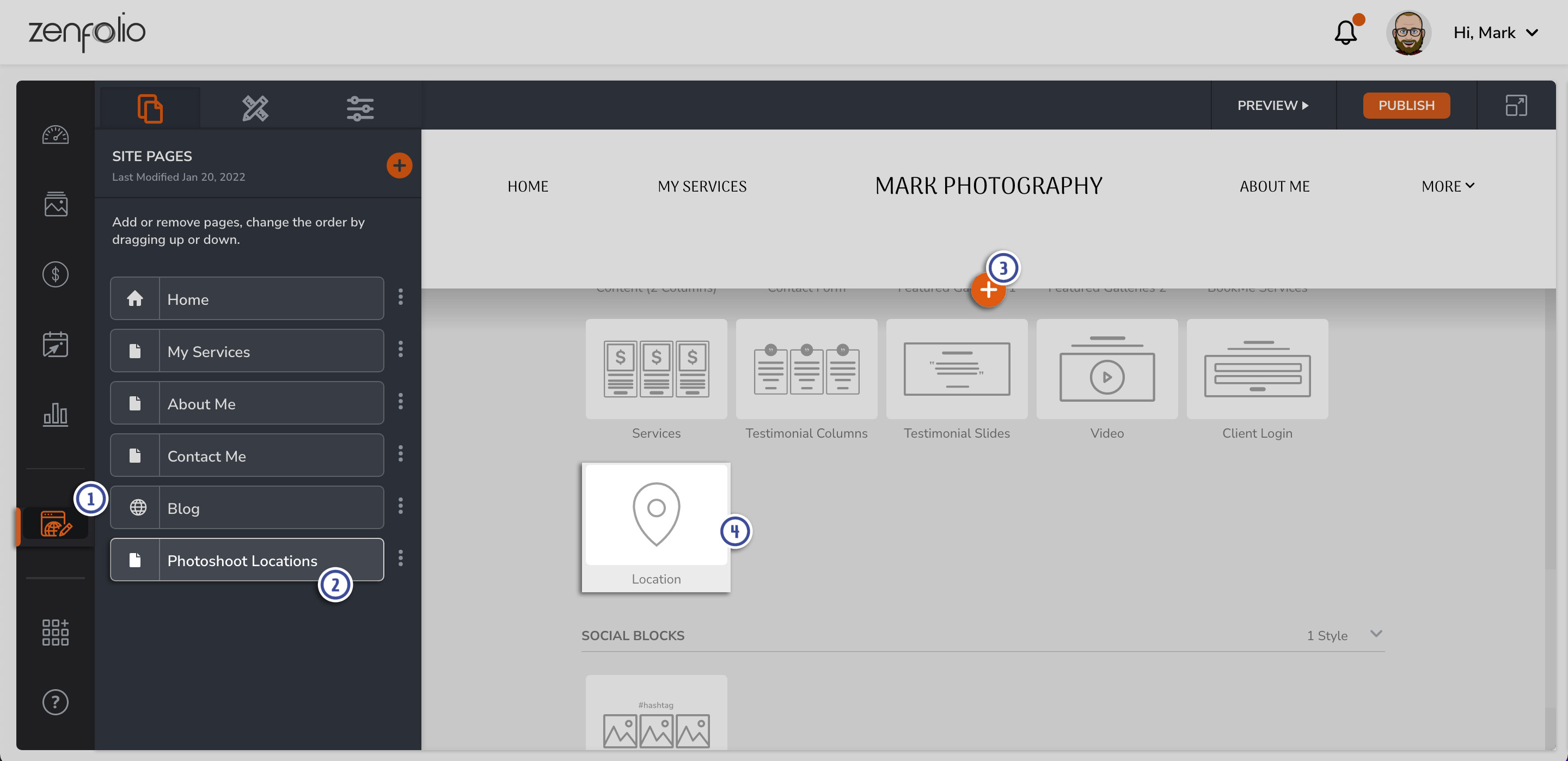Select the Contact Me page row
Screen dimensions: 1568x761
click(247, 456)
